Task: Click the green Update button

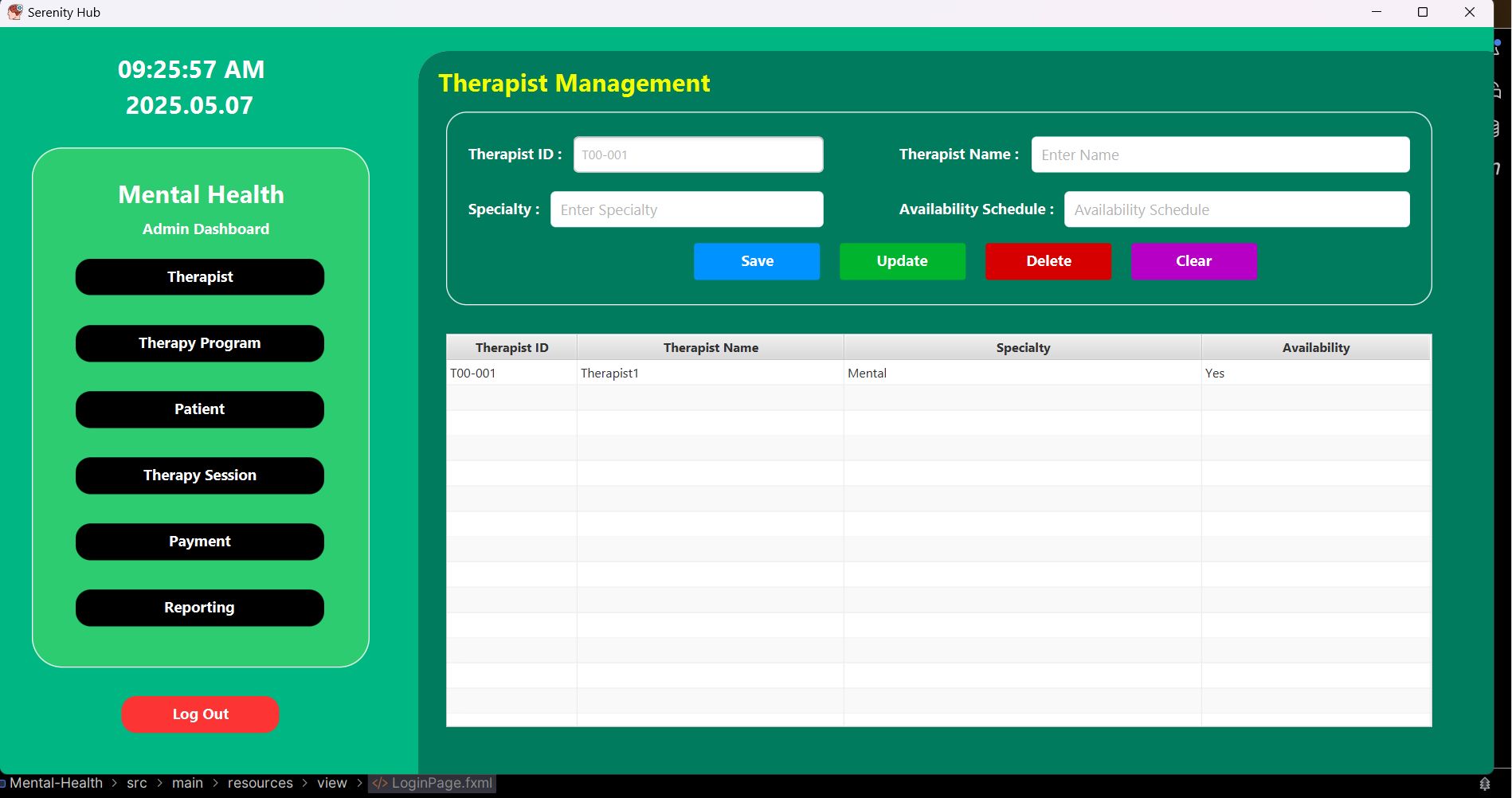Action: pyautogui.click(x=902, y=261)
